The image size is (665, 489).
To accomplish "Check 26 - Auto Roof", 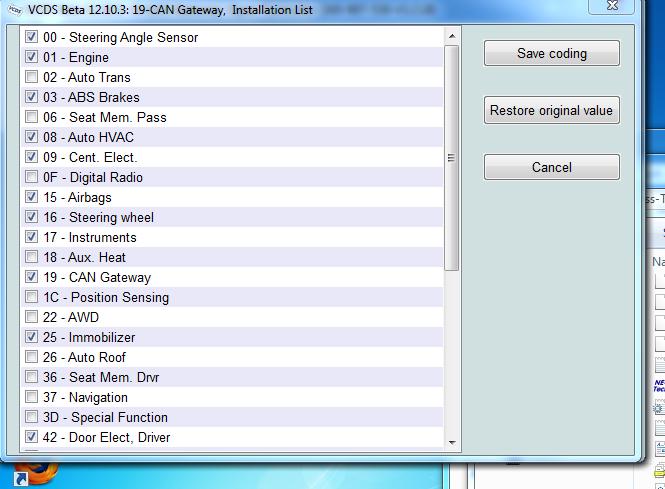I will 31,356.
